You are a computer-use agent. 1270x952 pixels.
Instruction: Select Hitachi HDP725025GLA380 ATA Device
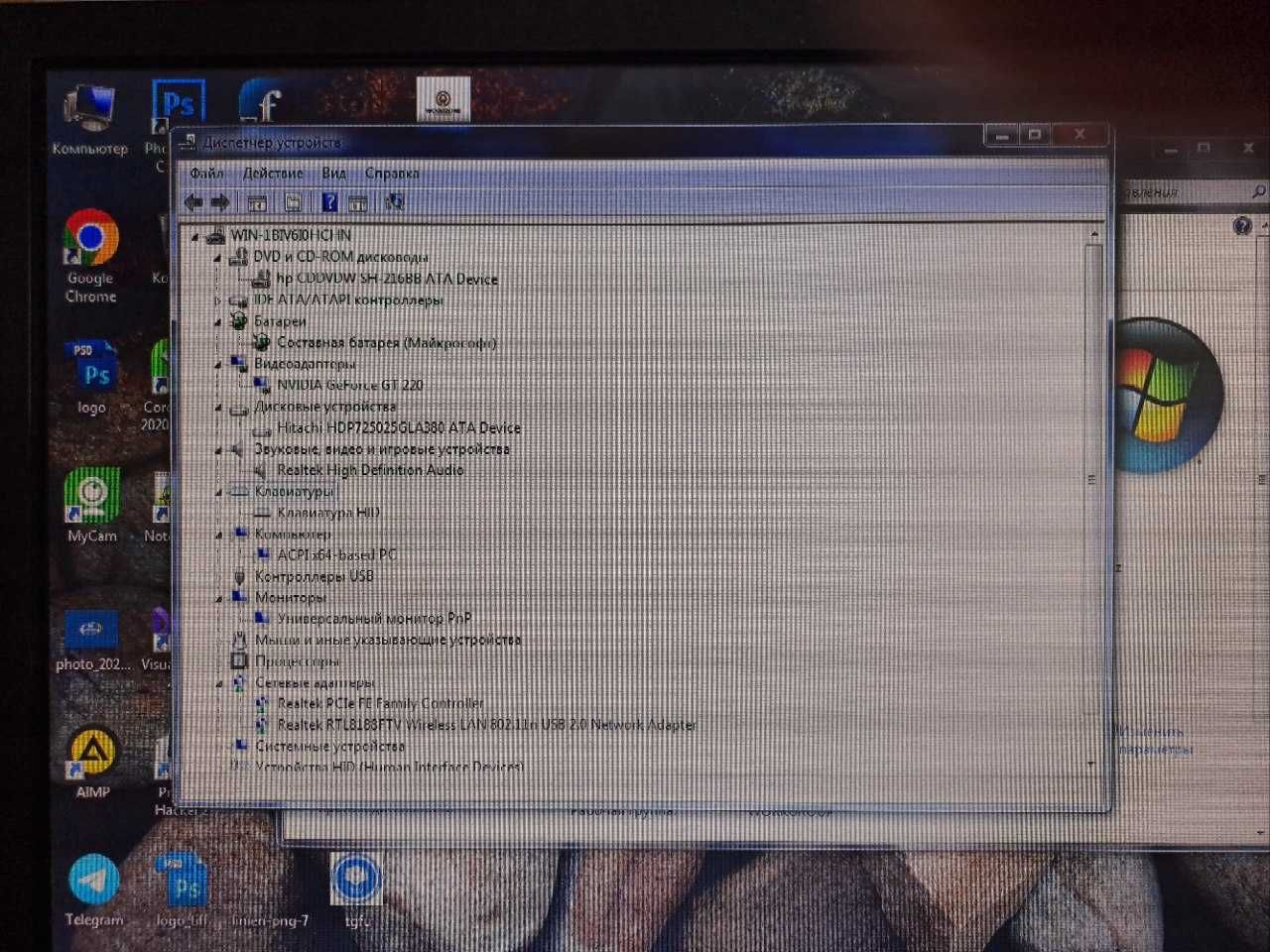click(399, 427)
